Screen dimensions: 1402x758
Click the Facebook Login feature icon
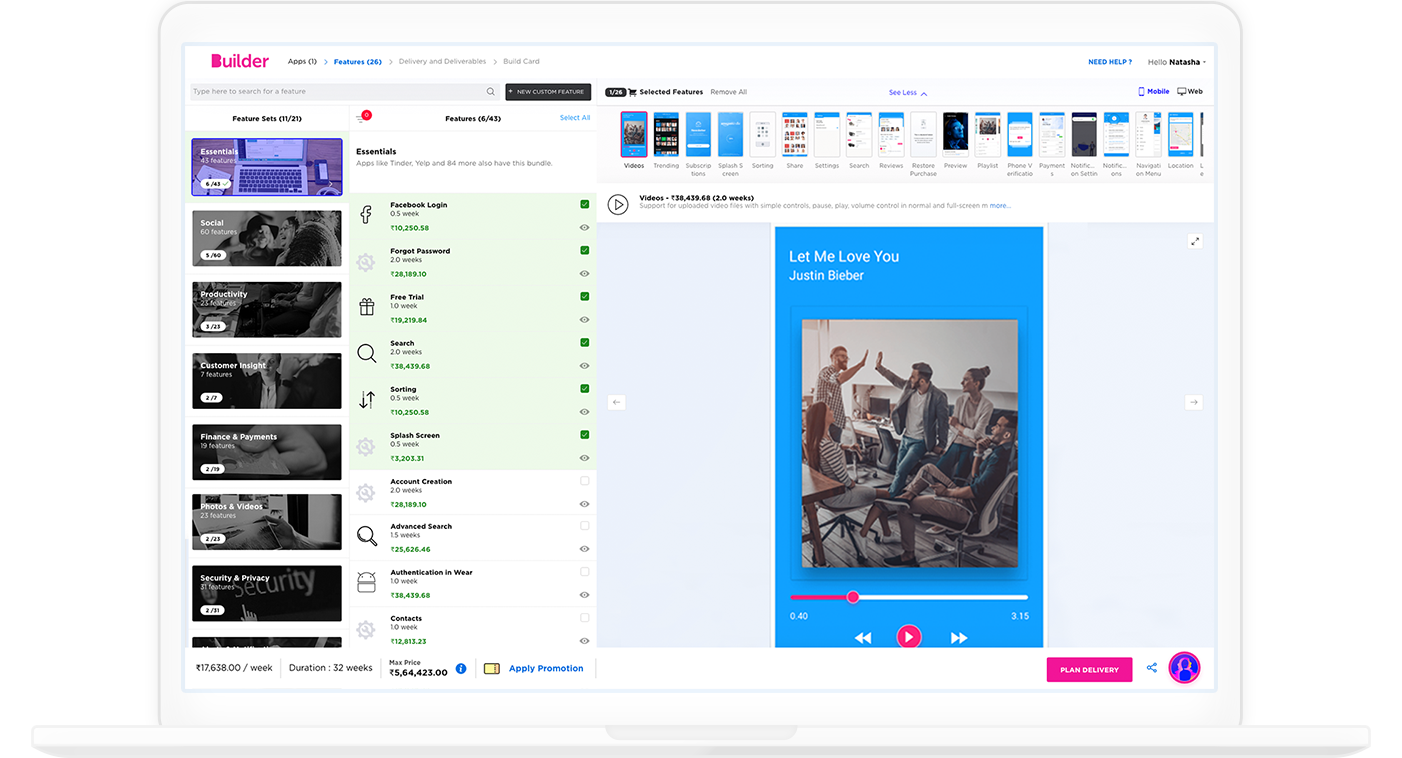click(x=366, y=215)
